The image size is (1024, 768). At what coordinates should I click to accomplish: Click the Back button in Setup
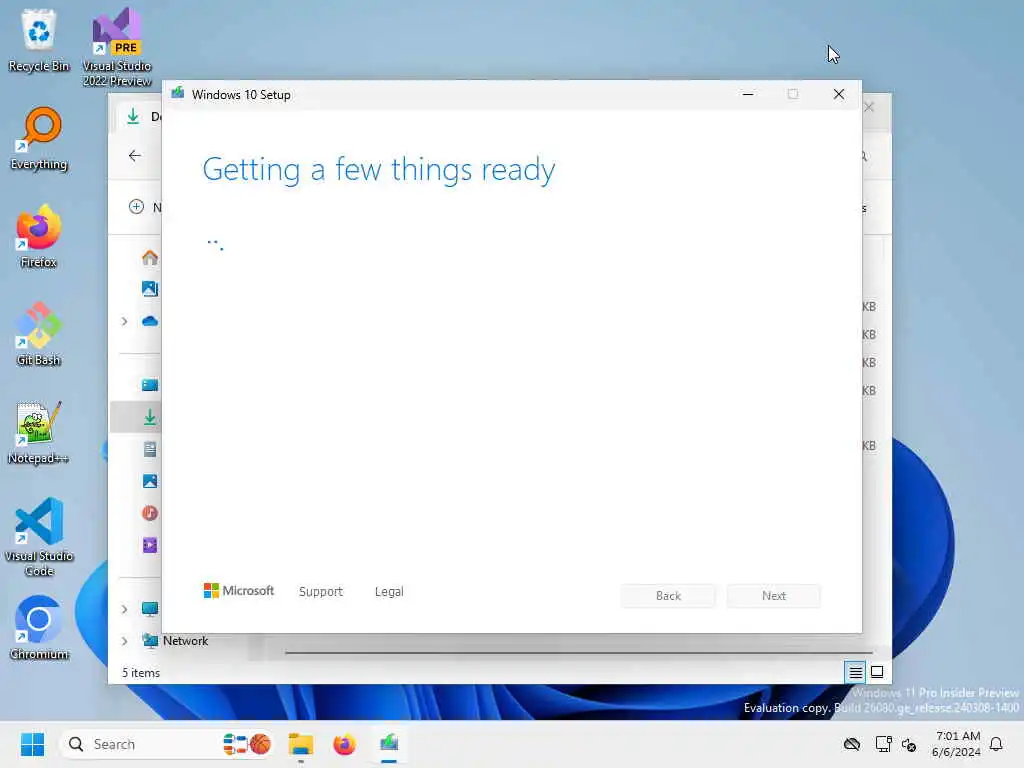tap(668, 596)
